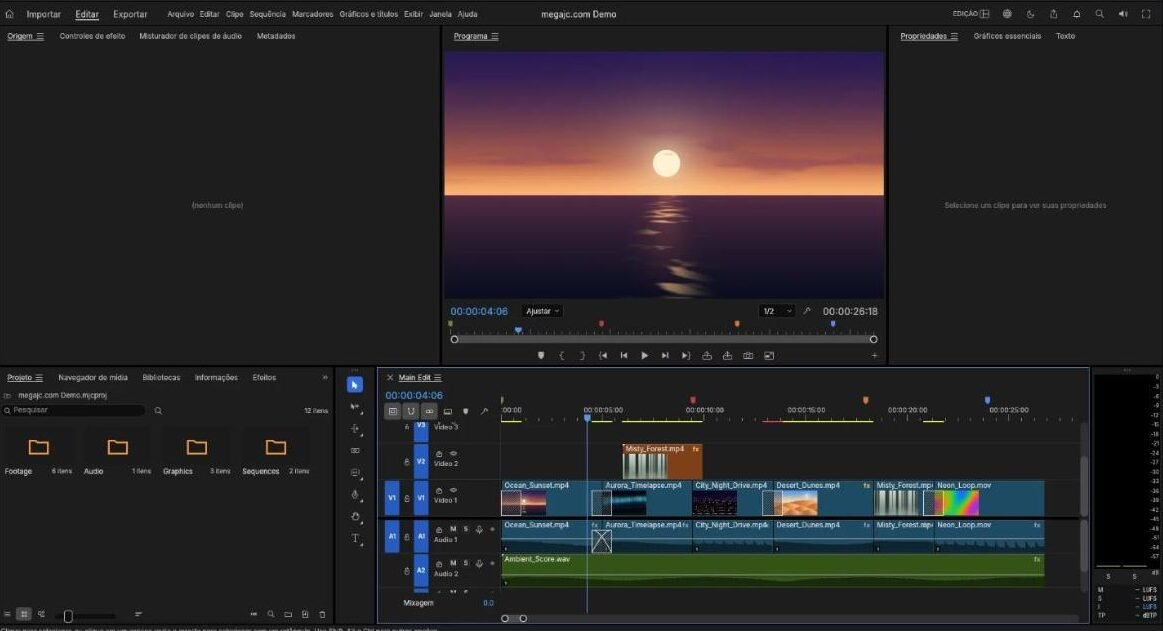Play the Program monitor

pos(645,356)
